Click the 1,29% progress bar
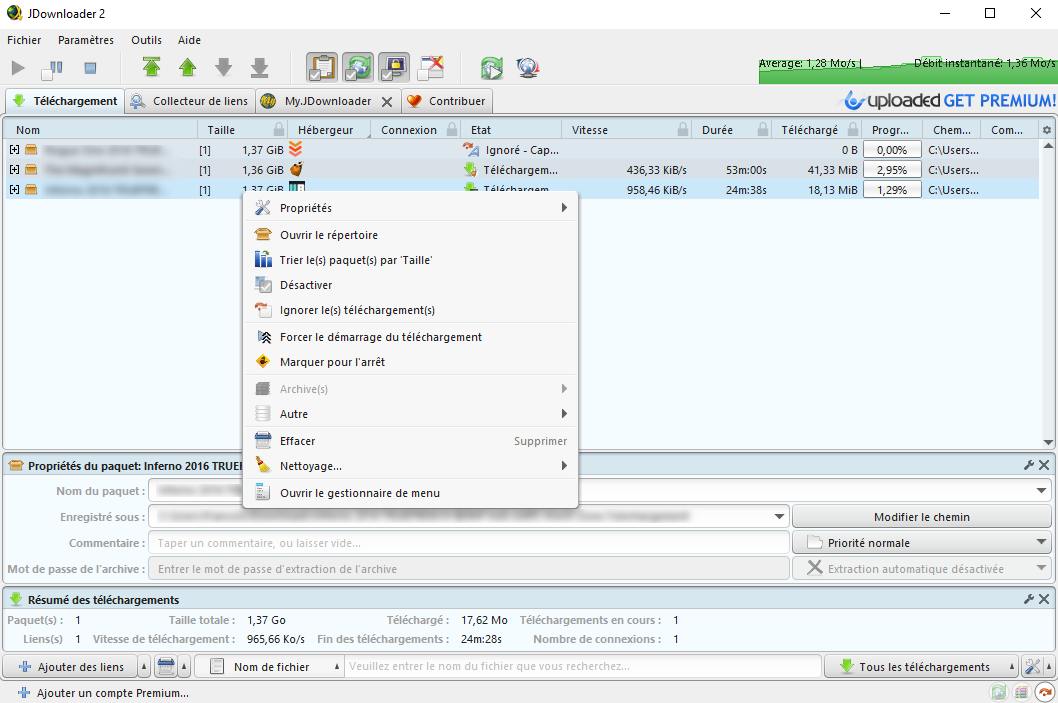1058x703 pixels. pos(891,190)
